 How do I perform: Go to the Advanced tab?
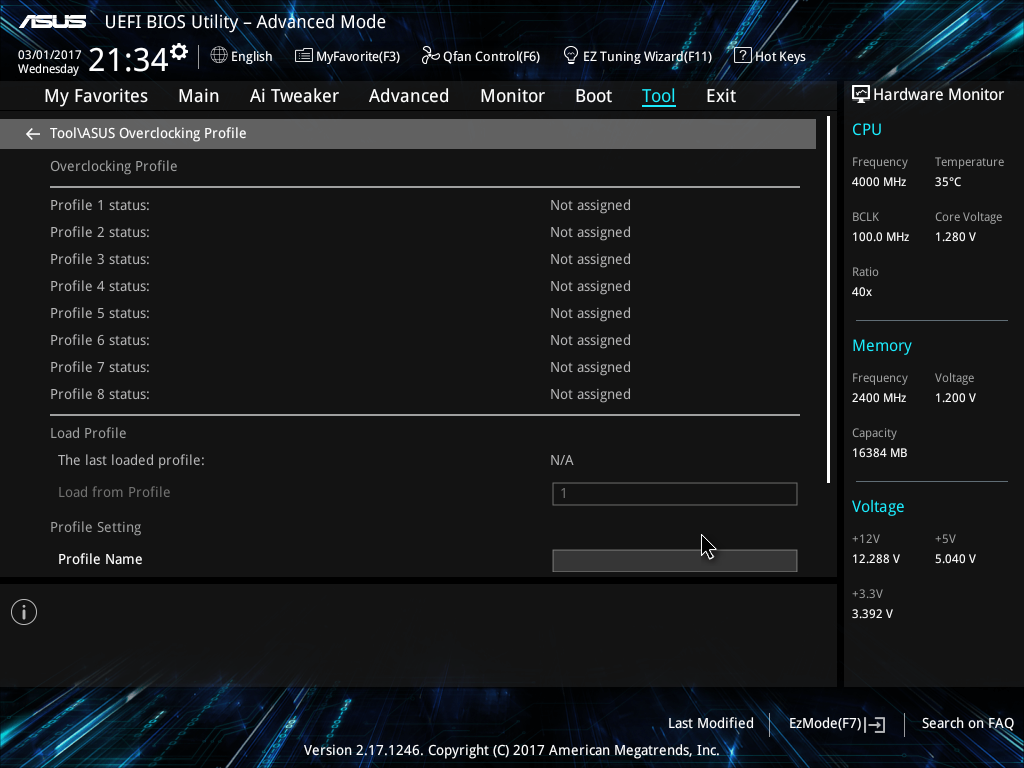[409, 96]
